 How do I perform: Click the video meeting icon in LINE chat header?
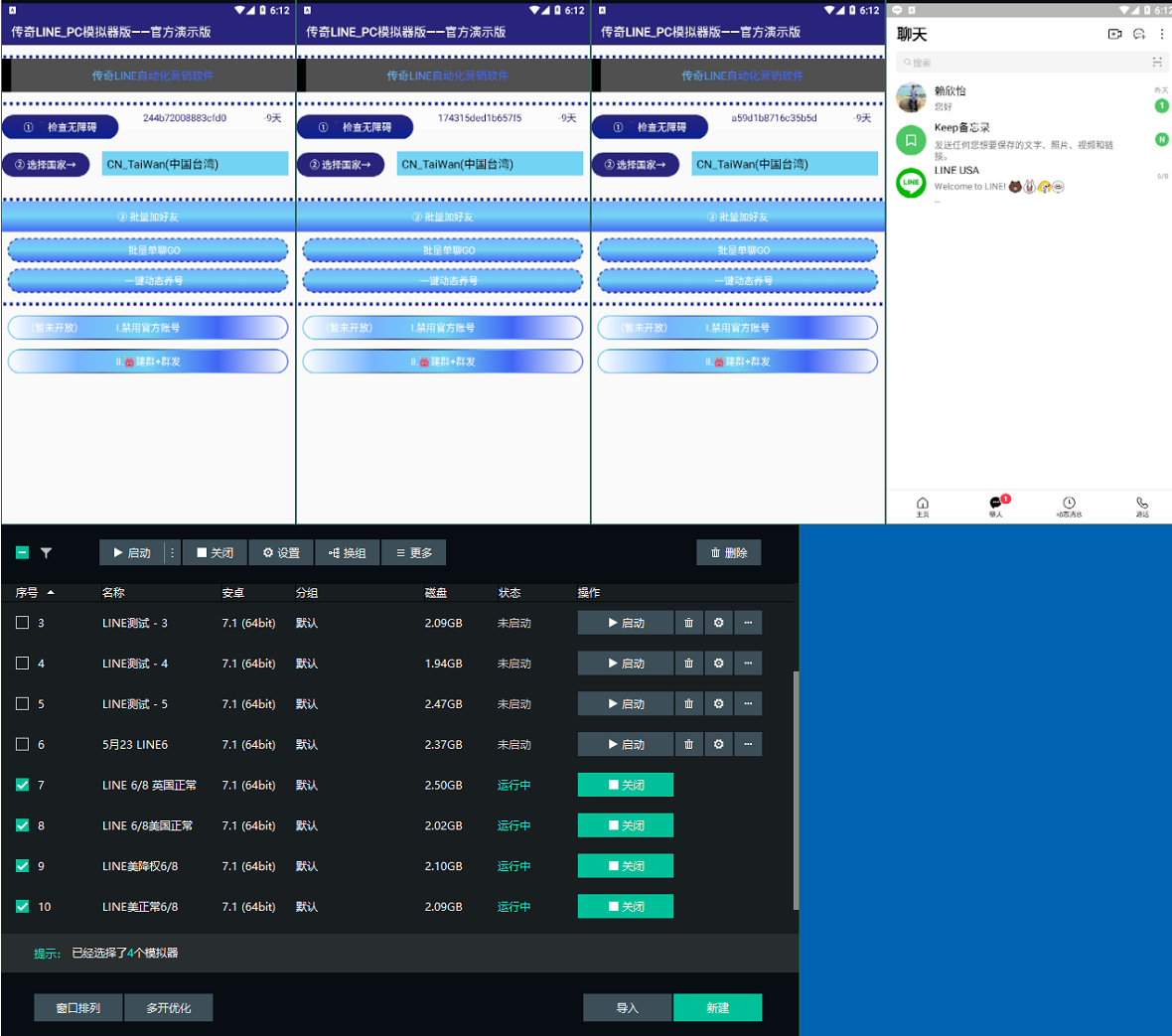click(x=1114, y=35)
